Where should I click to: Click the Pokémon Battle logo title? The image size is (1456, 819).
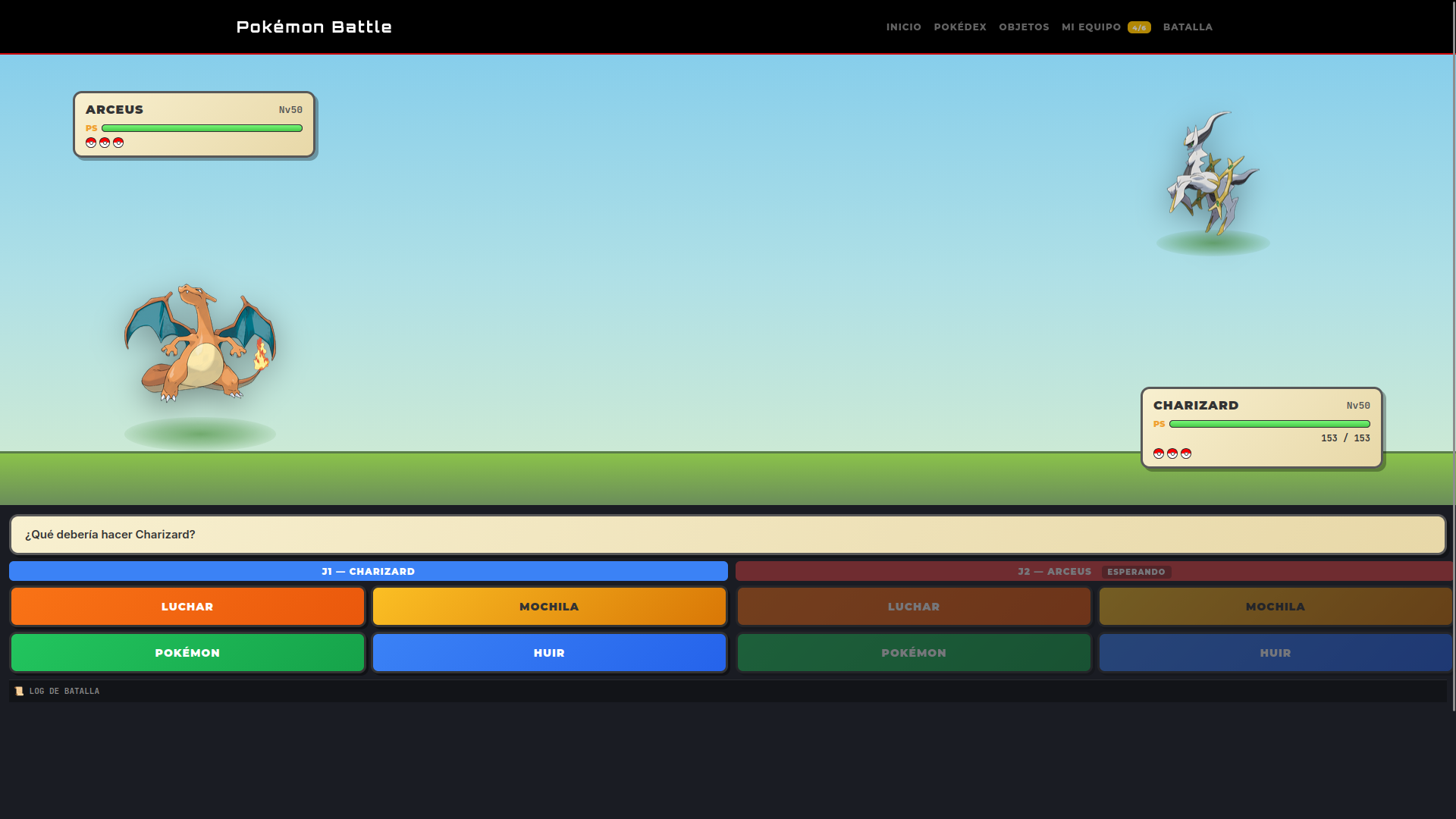point(314,27)
